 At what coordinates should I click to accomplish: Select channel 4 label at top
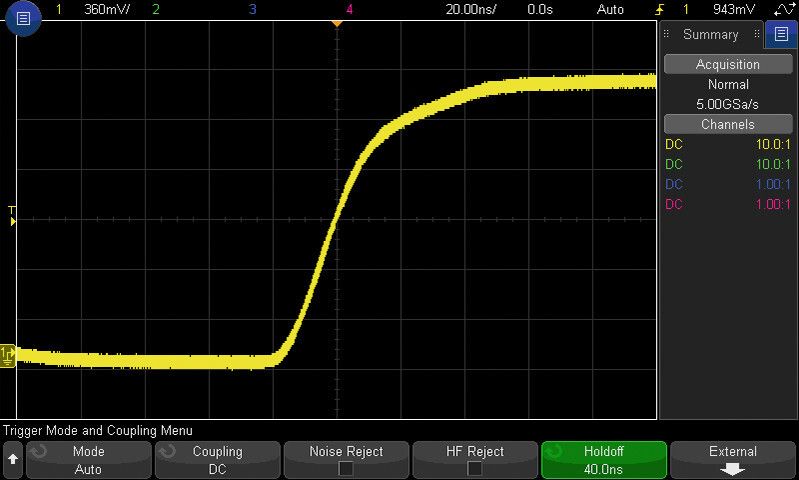pos(349,9)
